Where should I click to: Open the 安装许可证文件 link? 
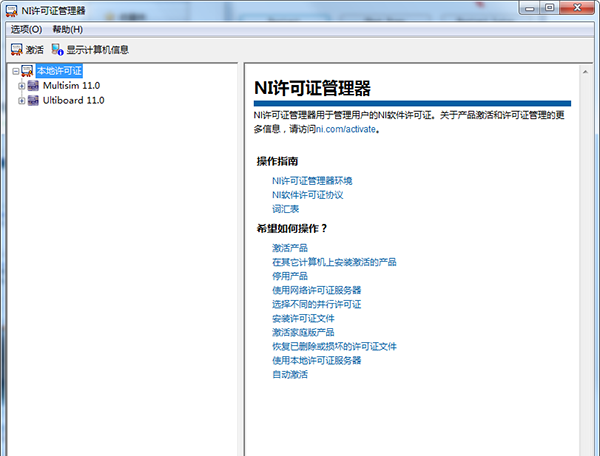point(303,318)
